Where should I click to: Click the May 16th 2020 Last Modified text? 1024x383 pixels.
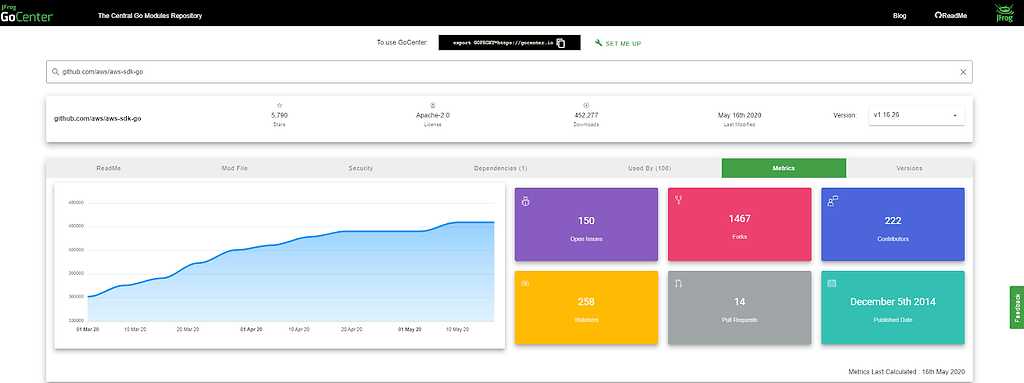click(x=739, y=115)
